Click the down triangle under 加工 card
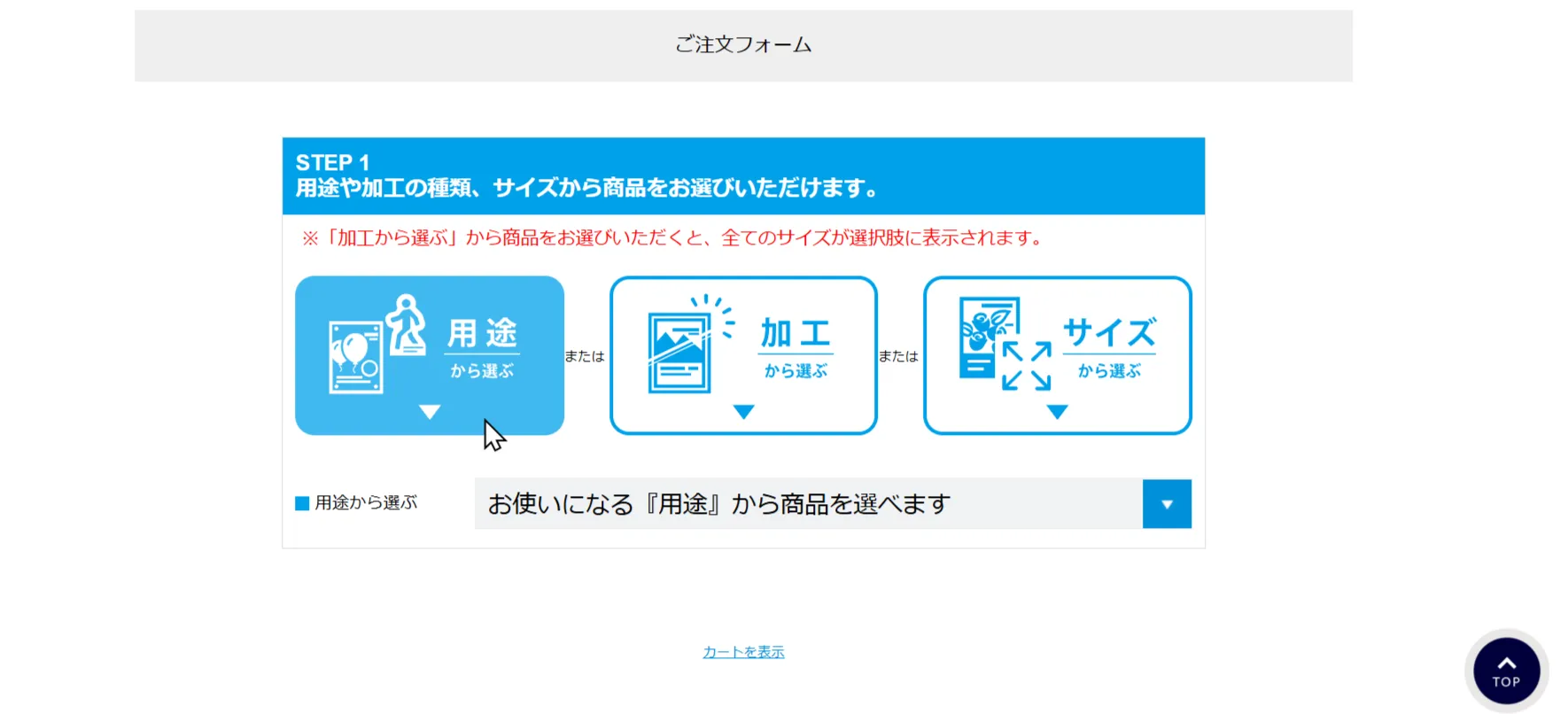Image resolution: width=1568 pixels, height=714 pixels. [x=744, y=412]
